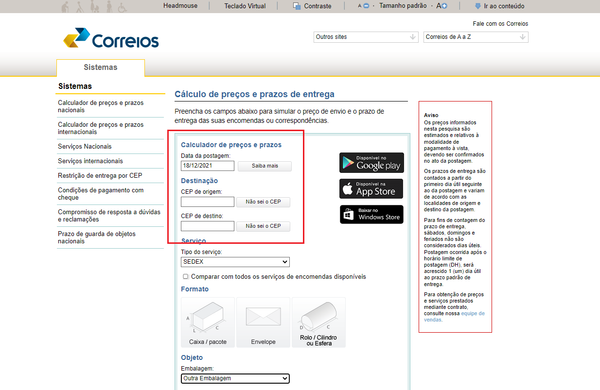Switch to the Sistemas tab
600x390 pixels.
[x=101, y=67]
